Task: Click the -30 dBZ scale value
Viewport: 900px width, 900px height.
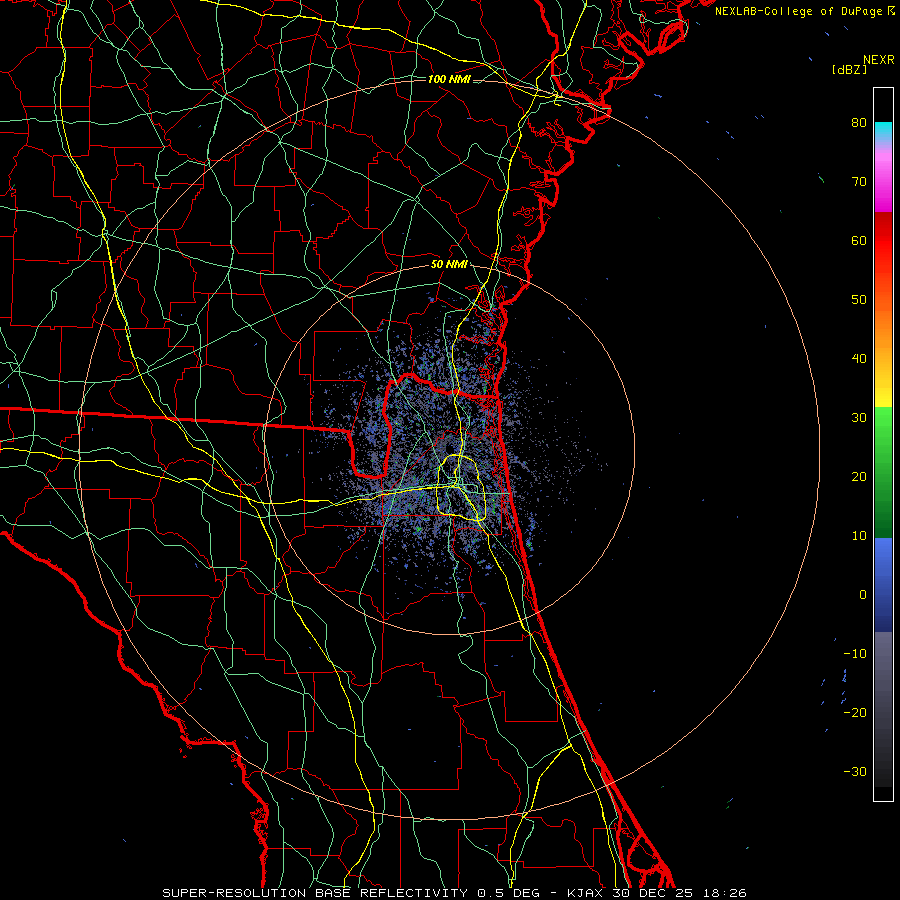Action: (855, 772)
